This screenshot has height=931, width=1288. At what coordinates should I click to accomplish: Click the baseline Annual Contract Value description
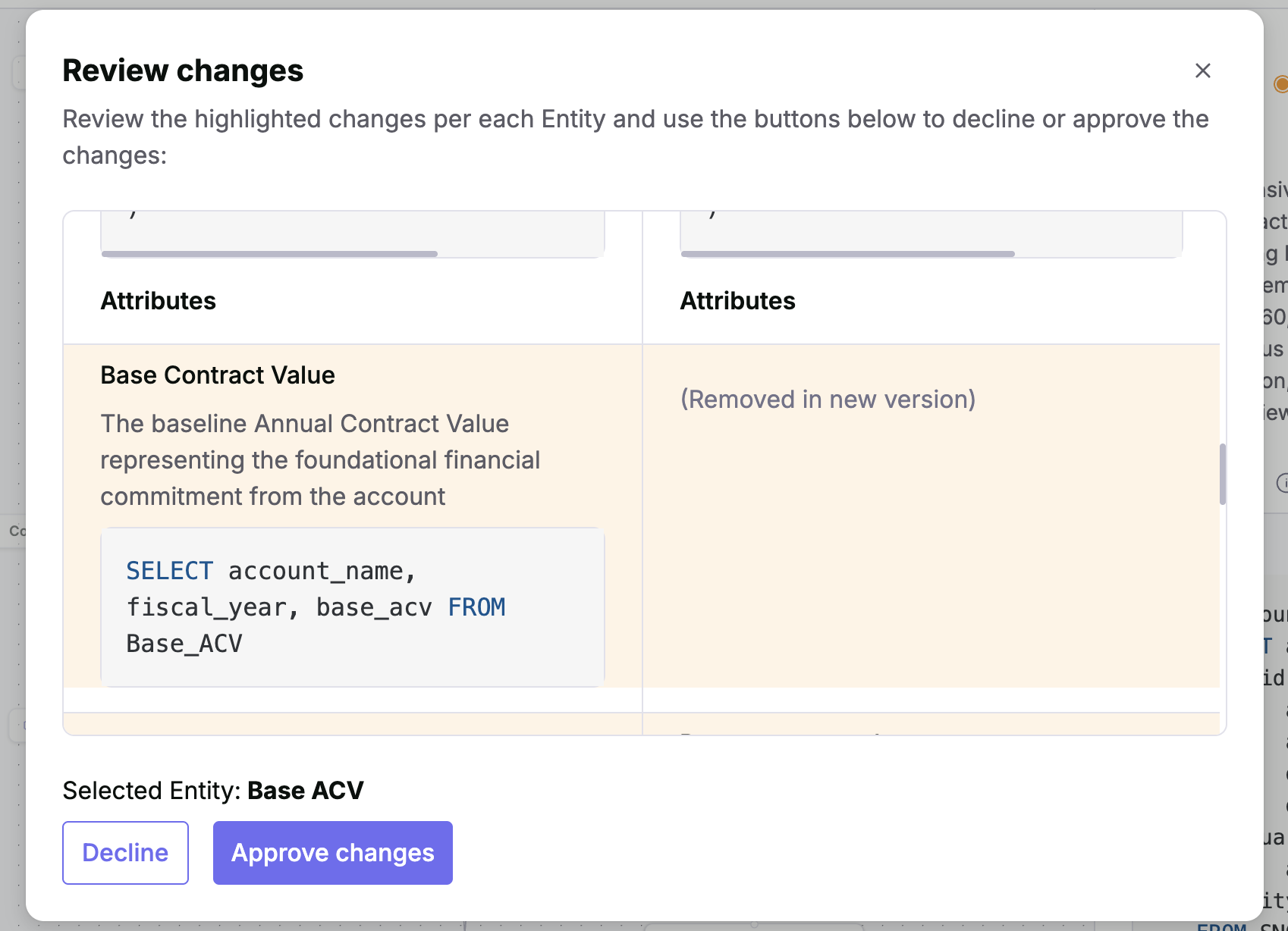pyautogui.click(x=320, y=460)
